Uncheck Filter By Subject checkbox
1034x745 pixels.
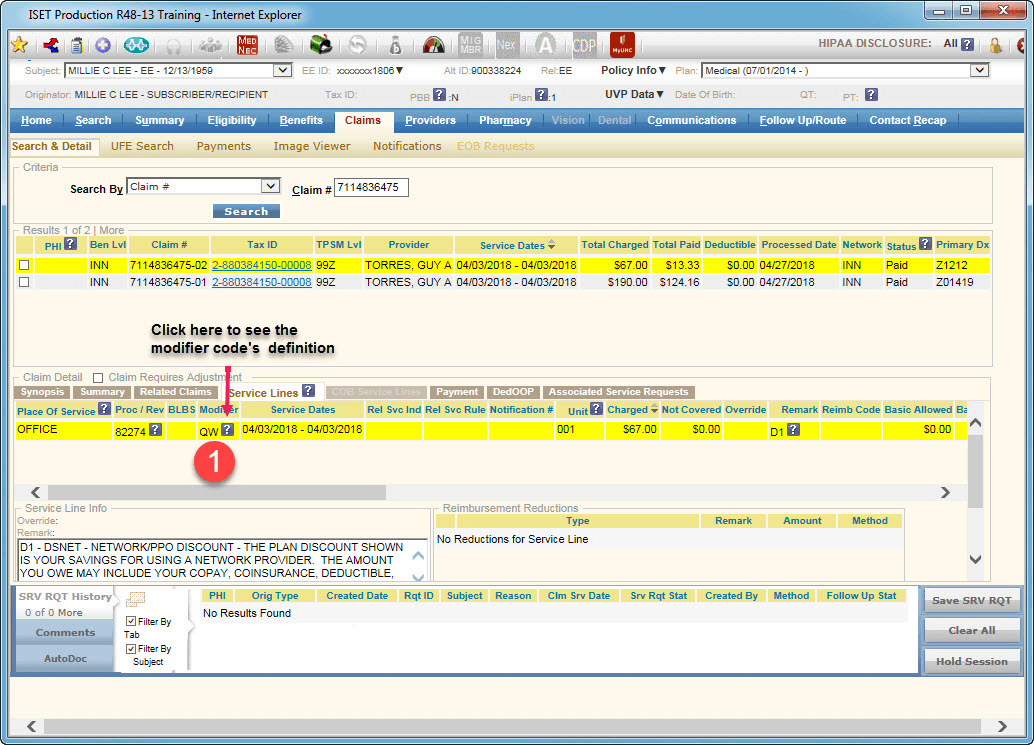131,649
